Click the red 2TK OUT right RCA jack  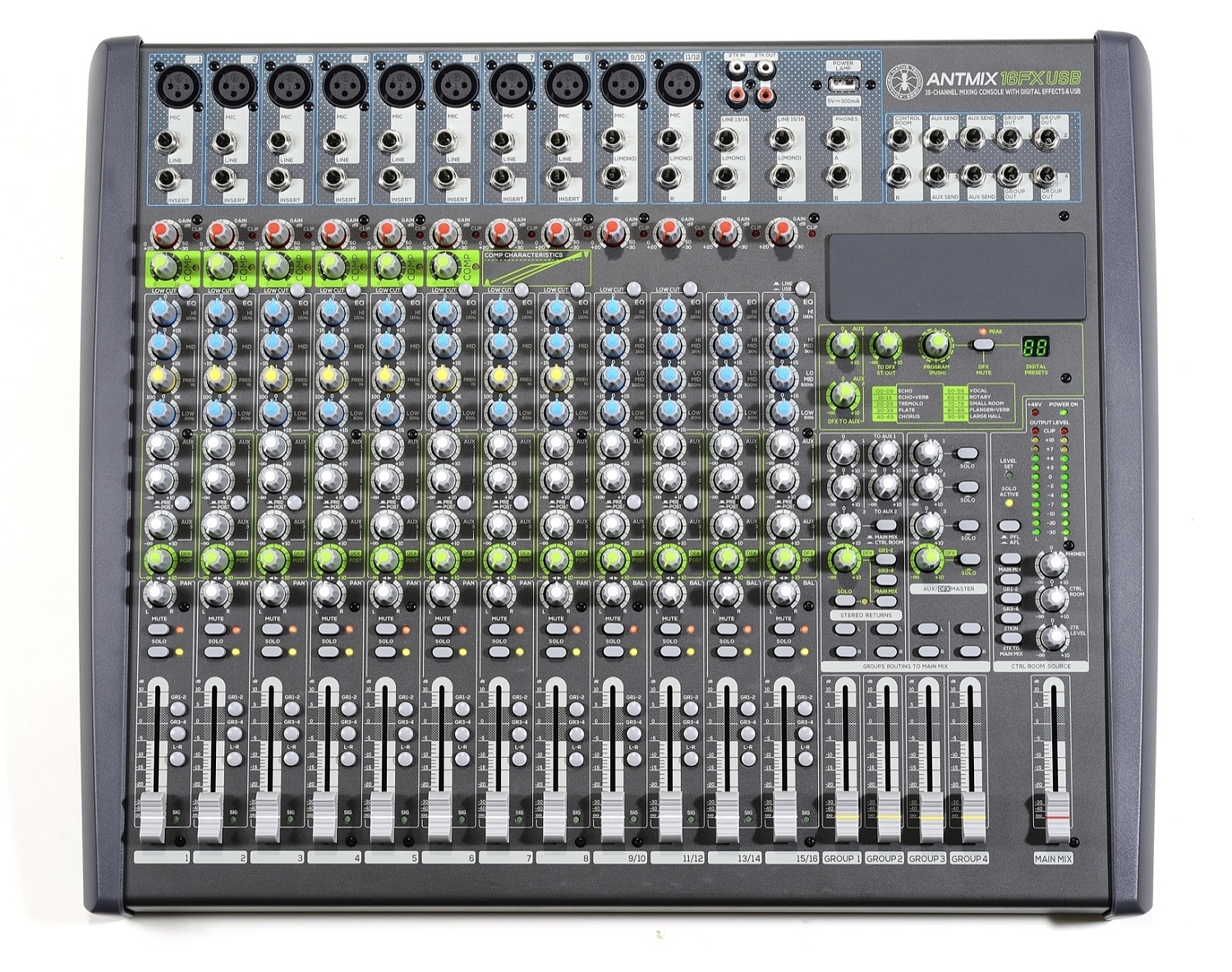tap(765, 97)
